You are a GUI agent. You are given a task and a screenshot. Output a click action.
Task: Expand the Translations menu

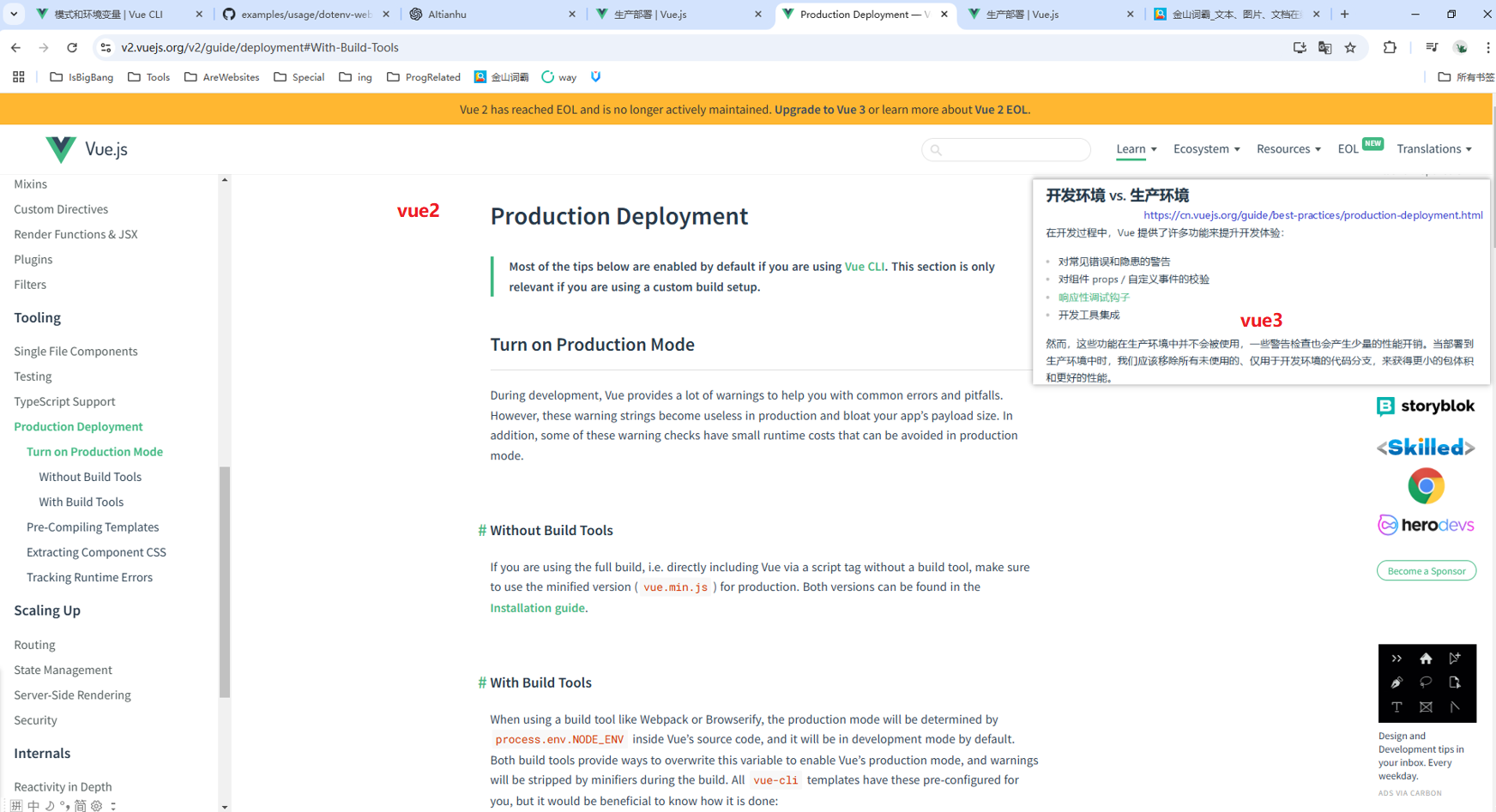click(1434, 148)
